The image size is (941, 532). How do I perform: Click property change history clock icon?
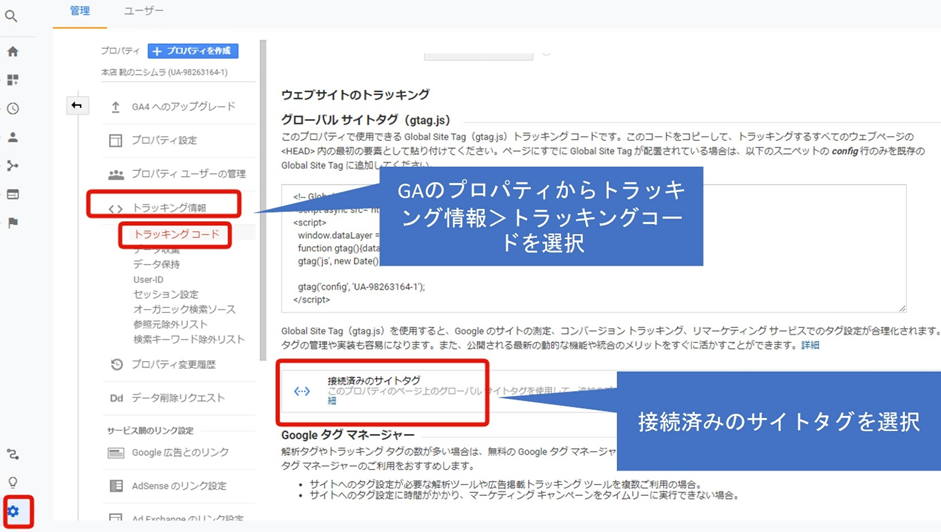(116, 364)
